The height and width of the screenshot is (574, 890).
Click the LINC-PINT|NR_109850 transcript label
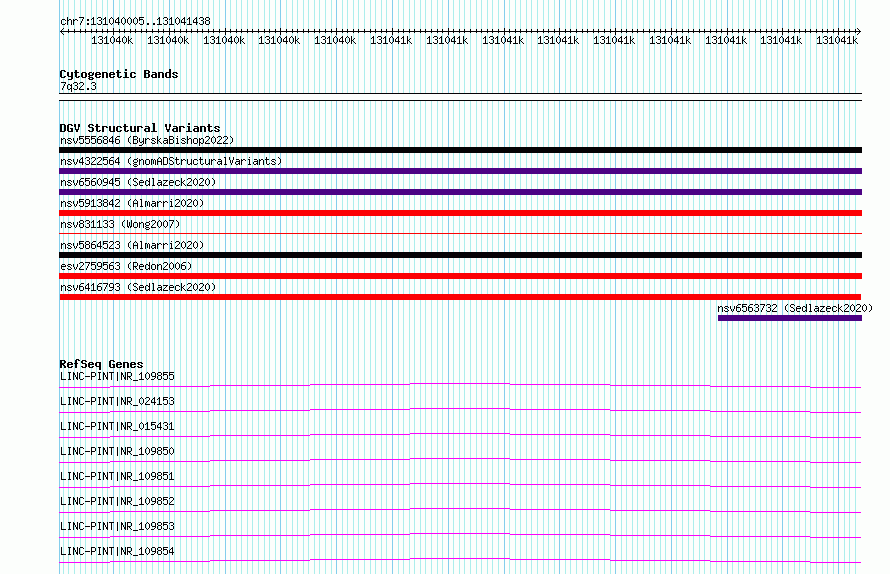(117, 451)
